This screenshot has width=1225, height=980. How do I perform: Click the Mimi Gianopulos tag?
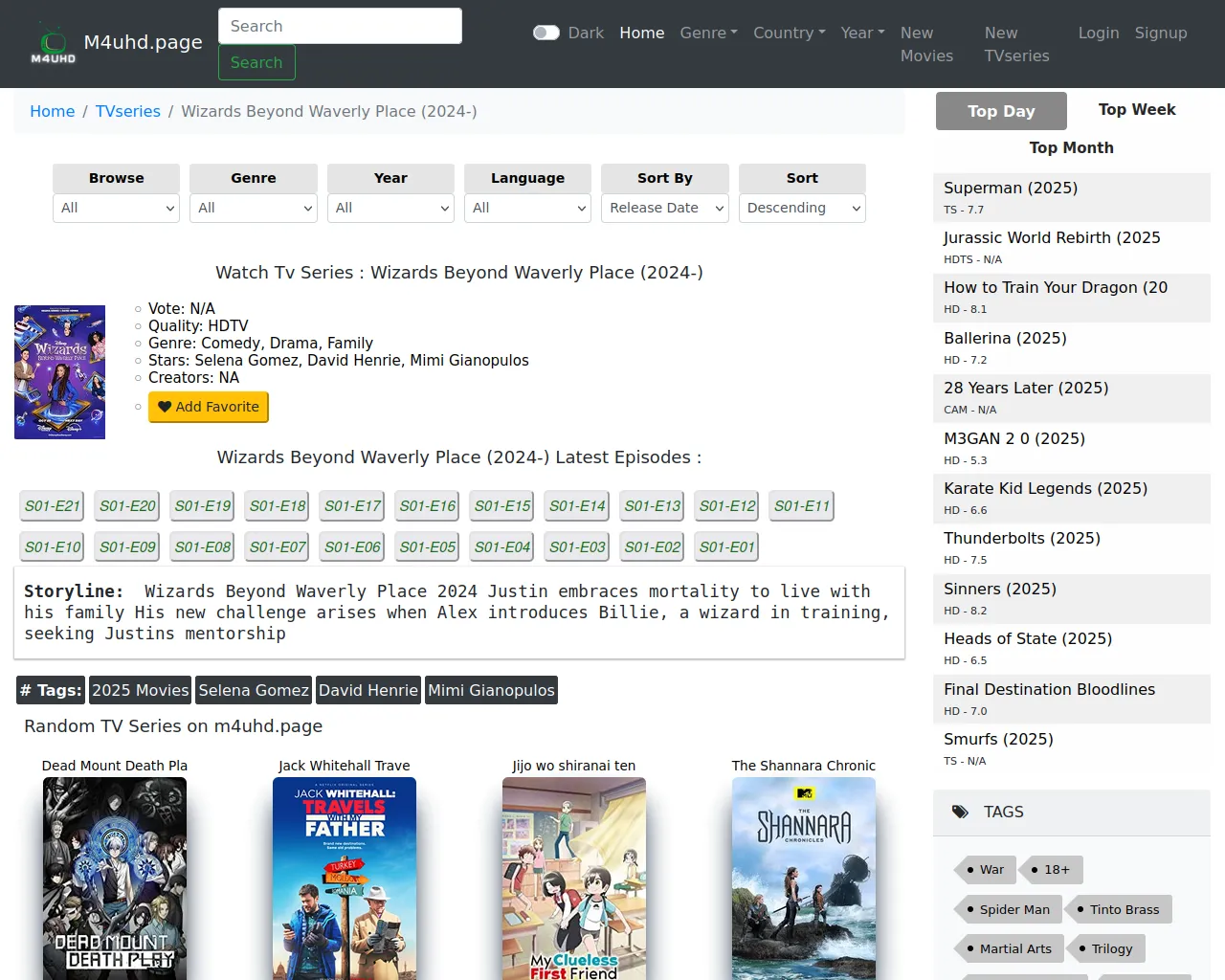click(x=491, y=690)
